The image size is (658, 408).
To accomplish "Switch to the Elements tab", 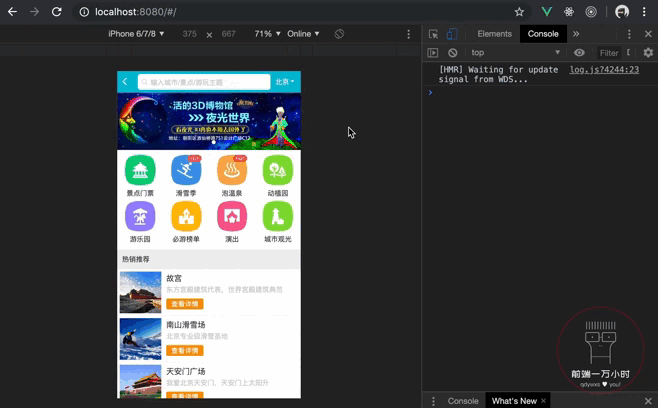I will click(494, 34).
